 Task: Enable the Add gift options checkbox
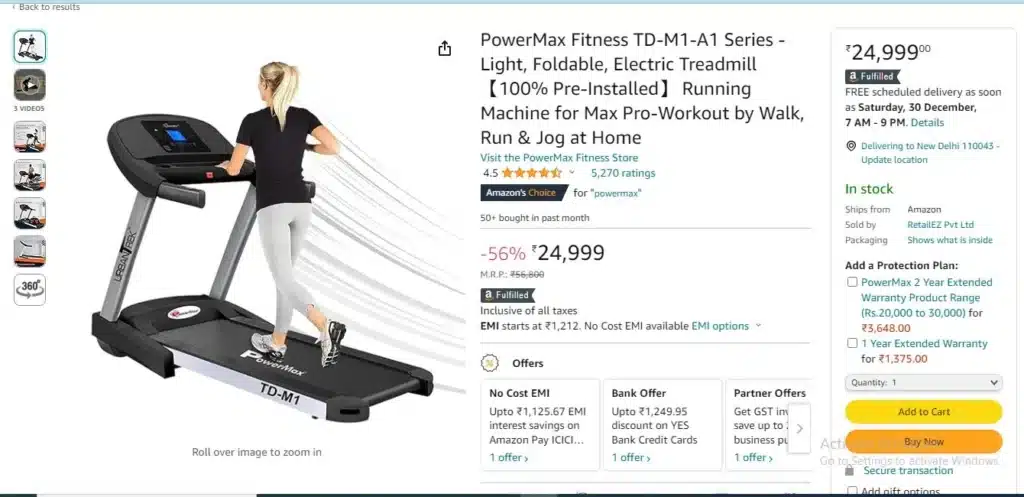point(852,491)
